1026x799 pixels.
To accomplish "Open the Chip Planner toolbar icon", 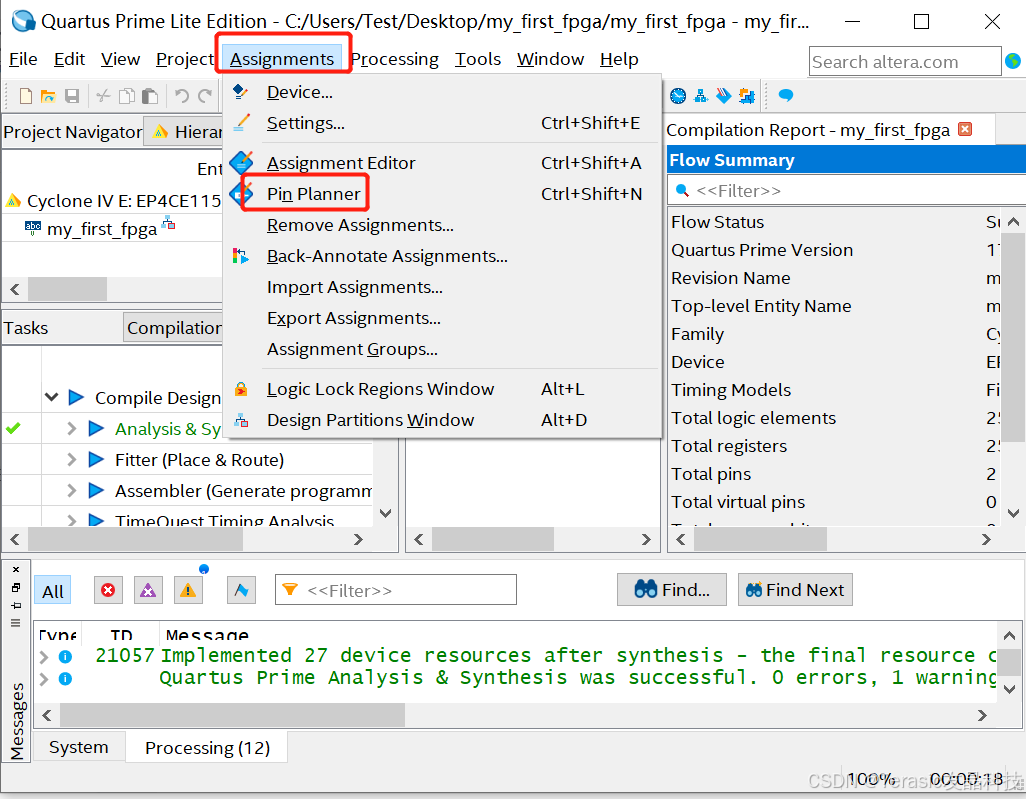I will tap(747, 96).
